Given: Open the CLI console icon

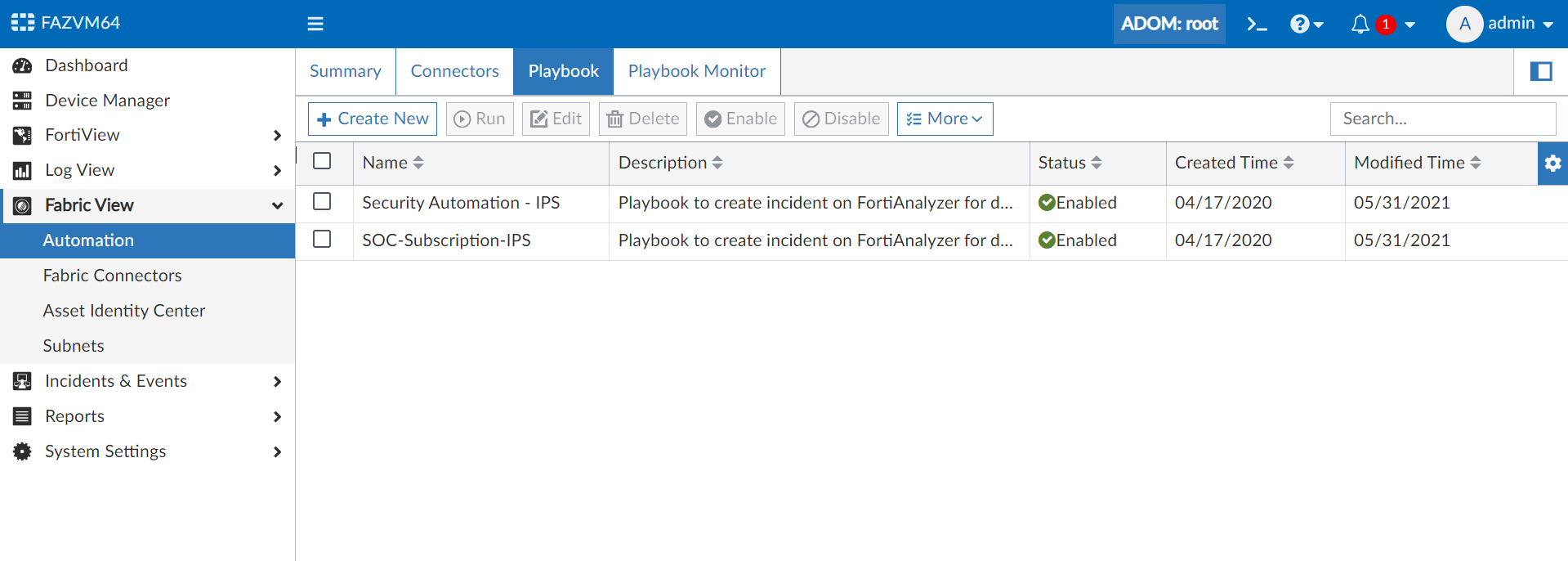Looking at the screenshot, I should click(1257, 24).
